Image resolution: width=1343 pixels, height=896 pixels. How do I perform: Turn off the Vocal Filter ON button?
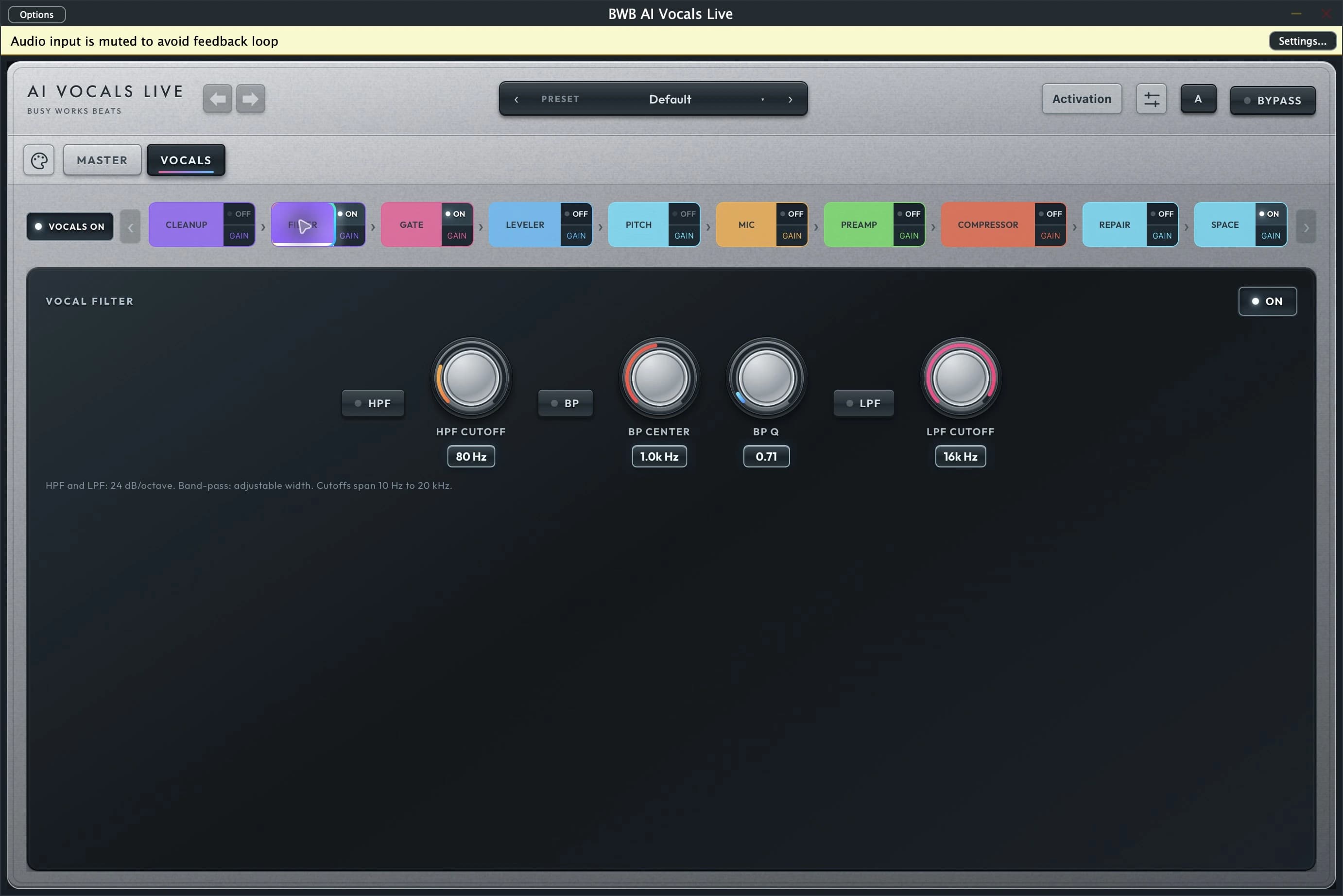[x=1267, y=301]
